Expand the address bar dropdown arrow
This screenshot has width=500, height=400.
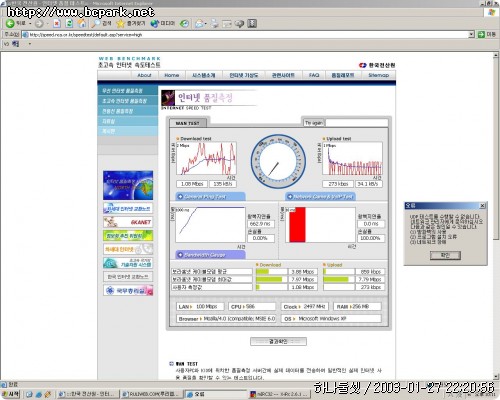click(471, 34)
